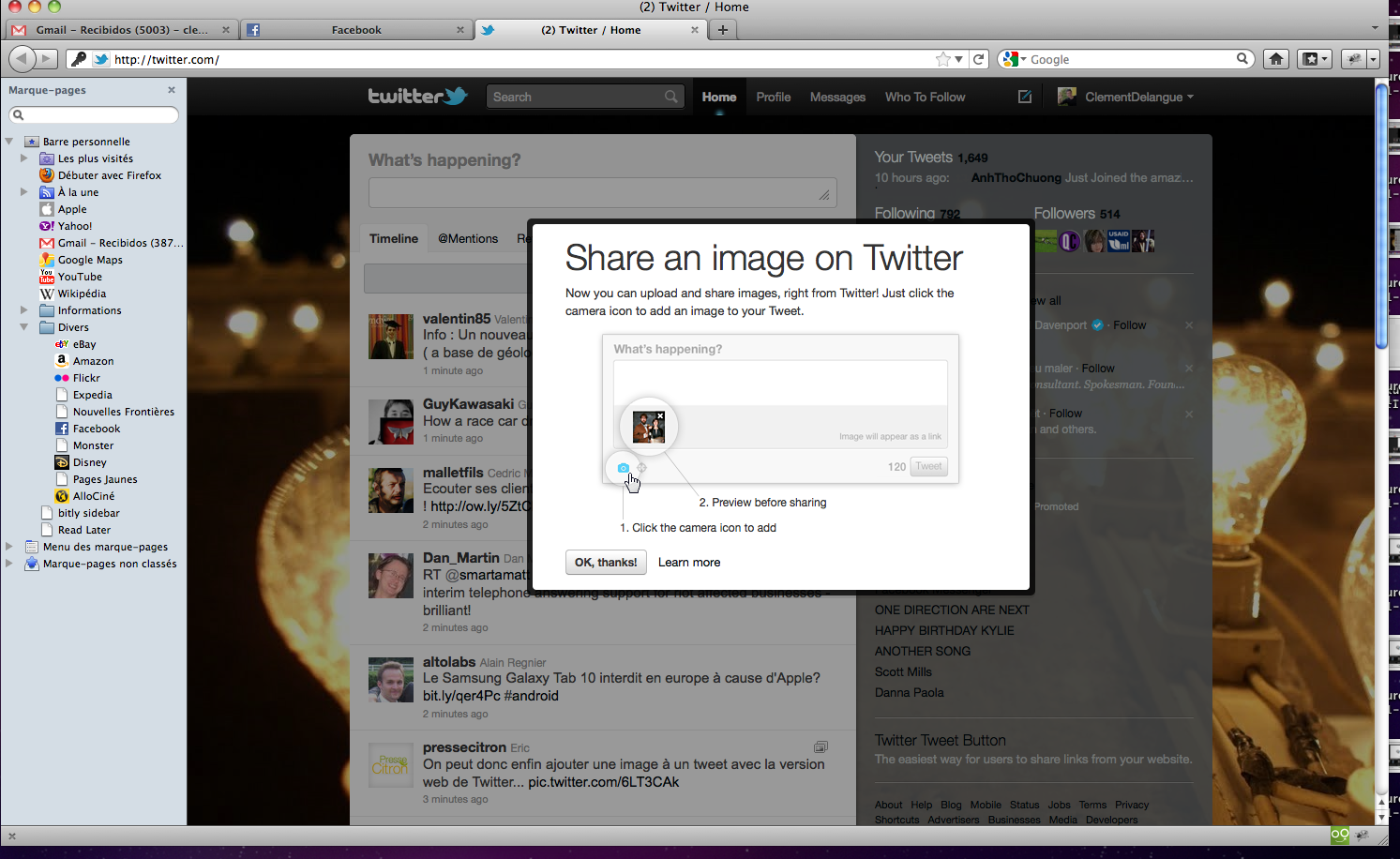Screen dimensions: 1400x859
Task: Open the Apple bookmark
Action: [x=64, y=209]
